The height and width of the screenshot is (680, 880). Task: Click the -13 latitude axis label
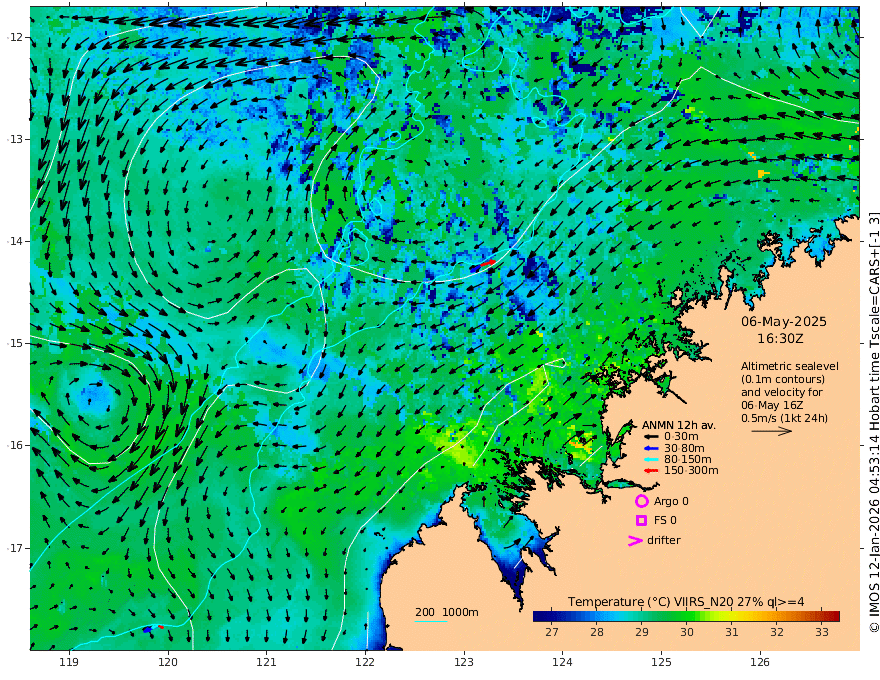pos(15,139)
